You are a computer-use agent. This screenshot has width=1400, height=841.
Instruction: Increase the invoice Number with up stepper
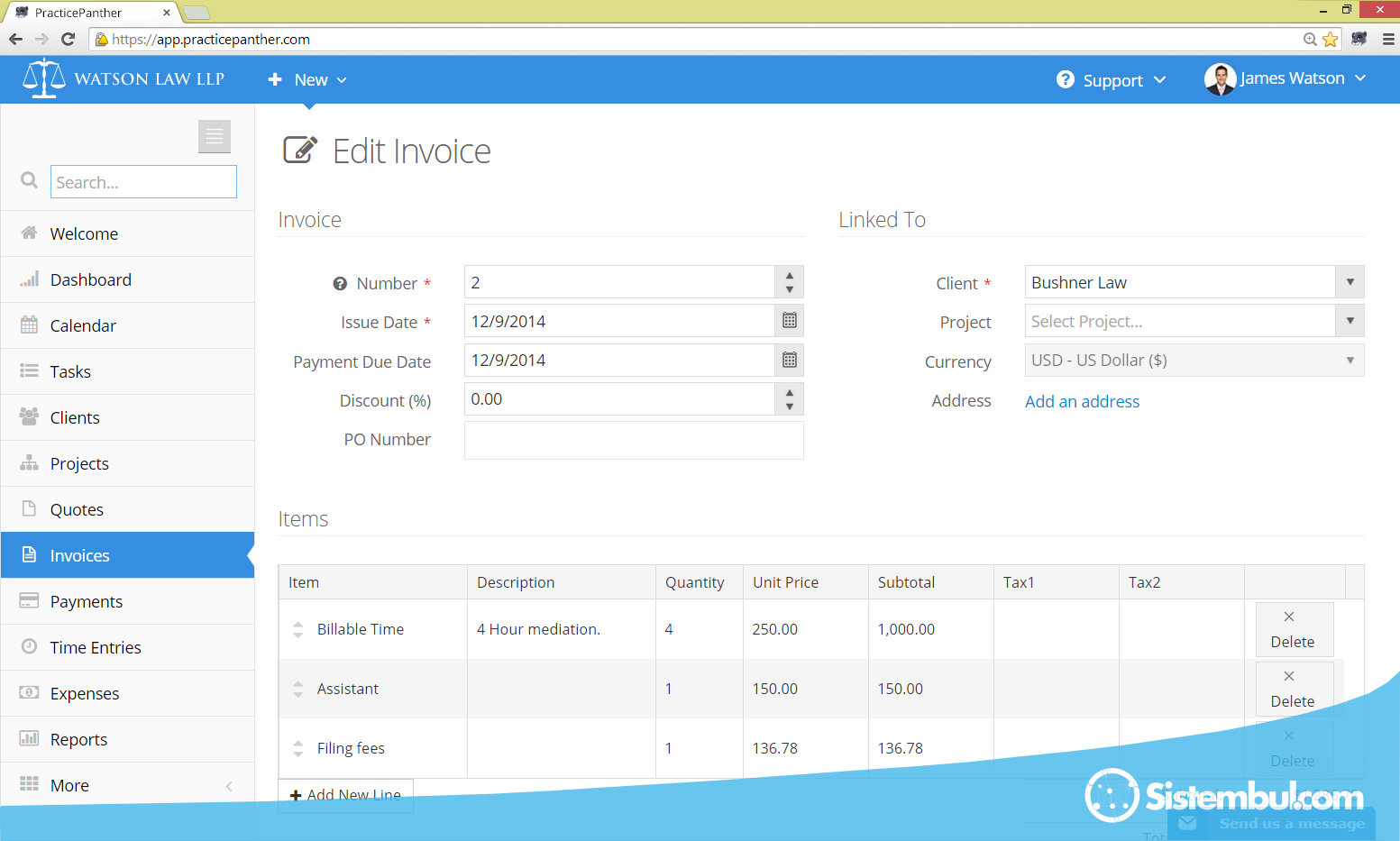[x=789, y=276]
